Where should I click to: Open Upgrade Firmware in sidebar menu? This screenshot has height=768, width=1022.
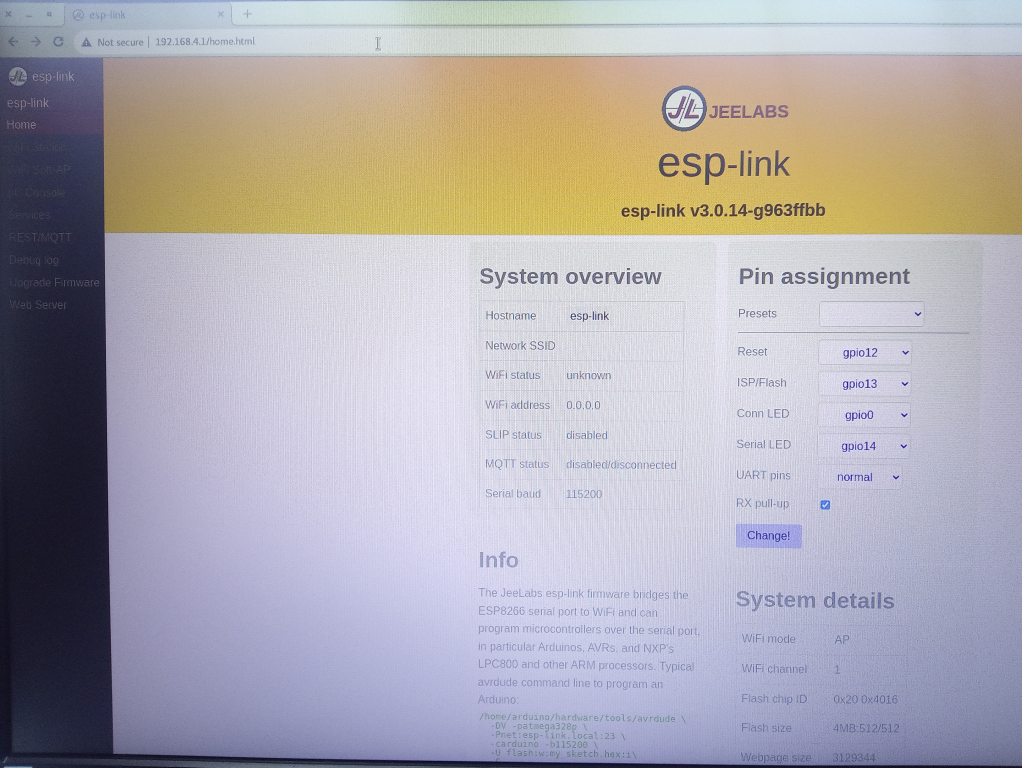[x=54, y=282]
